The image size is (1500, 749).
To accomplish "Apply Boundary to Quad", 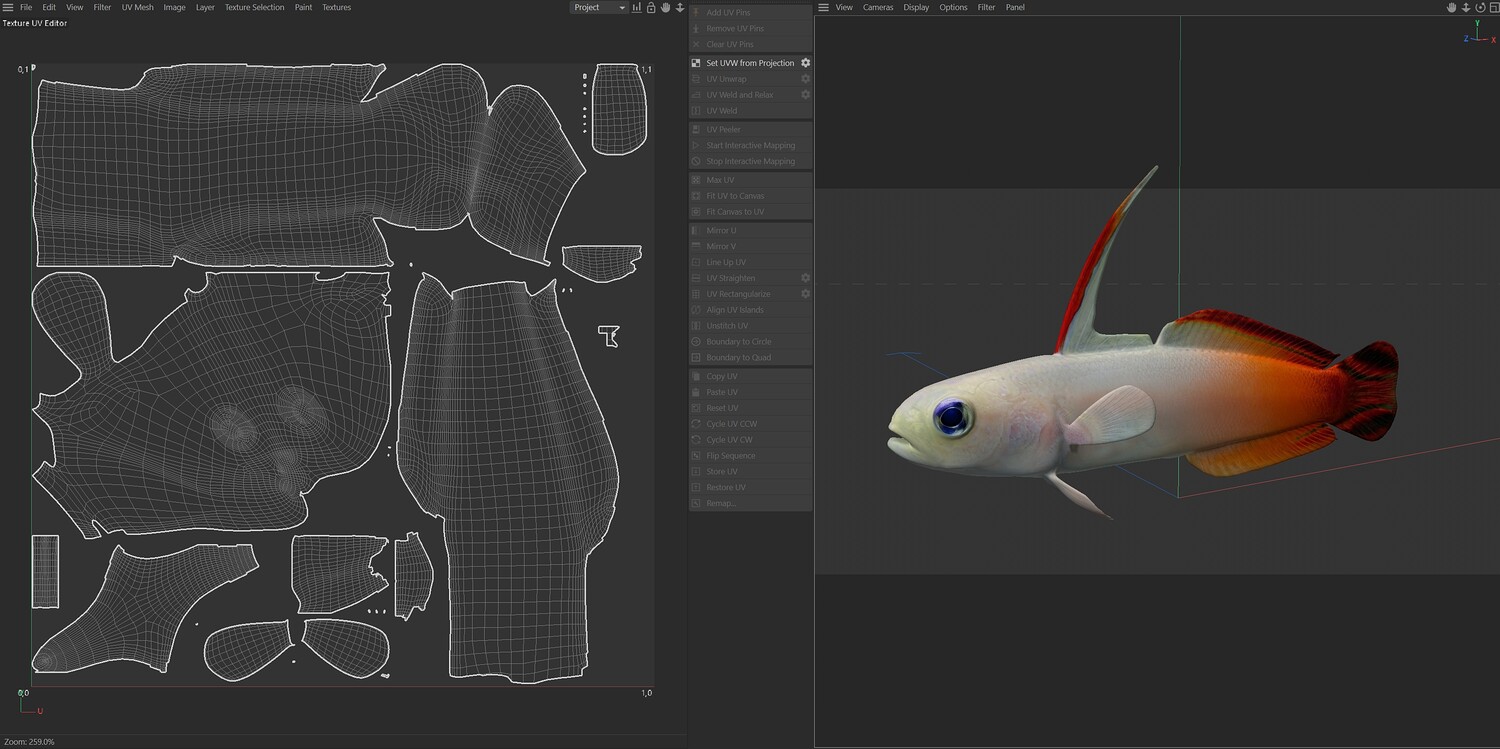I will tap(750, 357).
